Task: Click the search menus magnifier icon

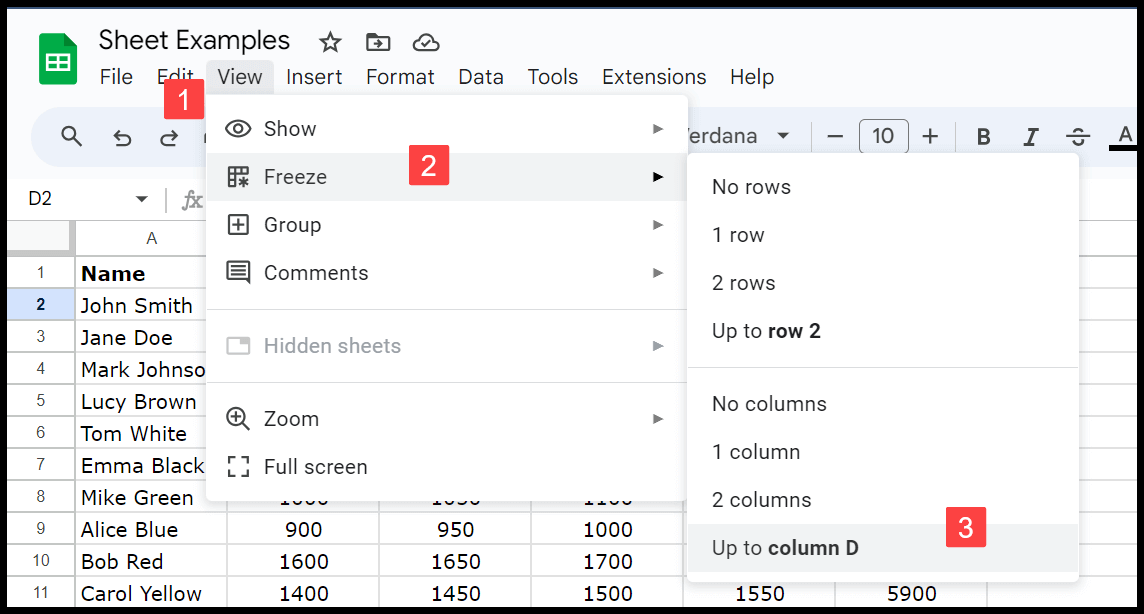Action: point(72,136)
